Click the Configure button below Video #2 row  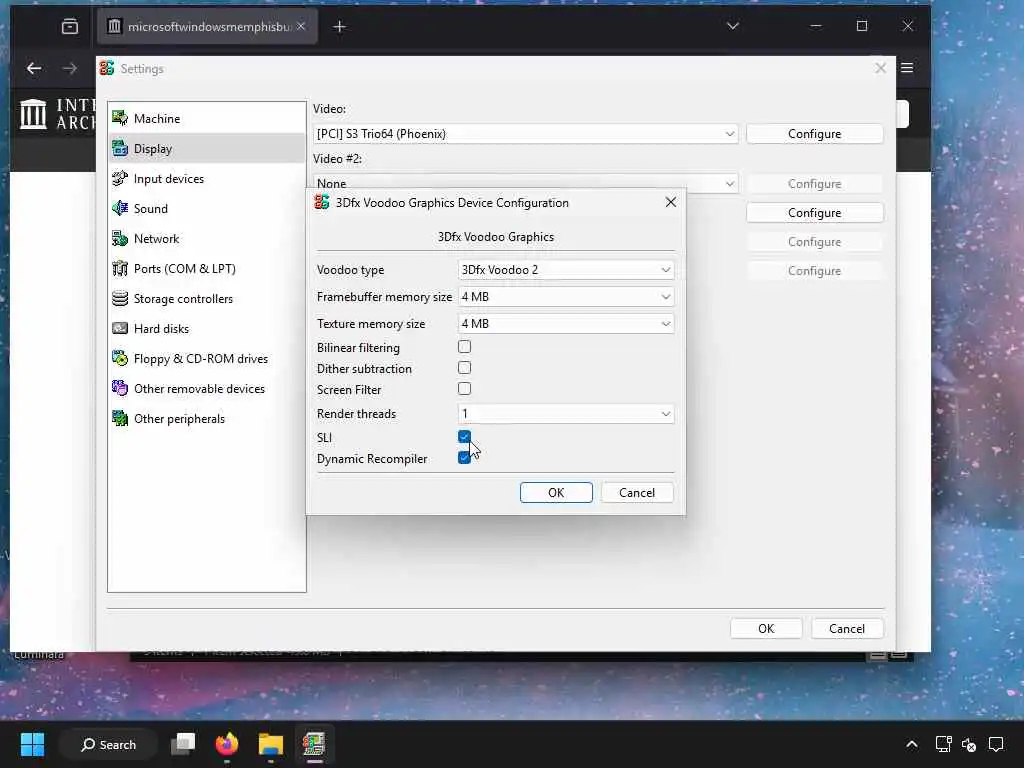point(814,213)
